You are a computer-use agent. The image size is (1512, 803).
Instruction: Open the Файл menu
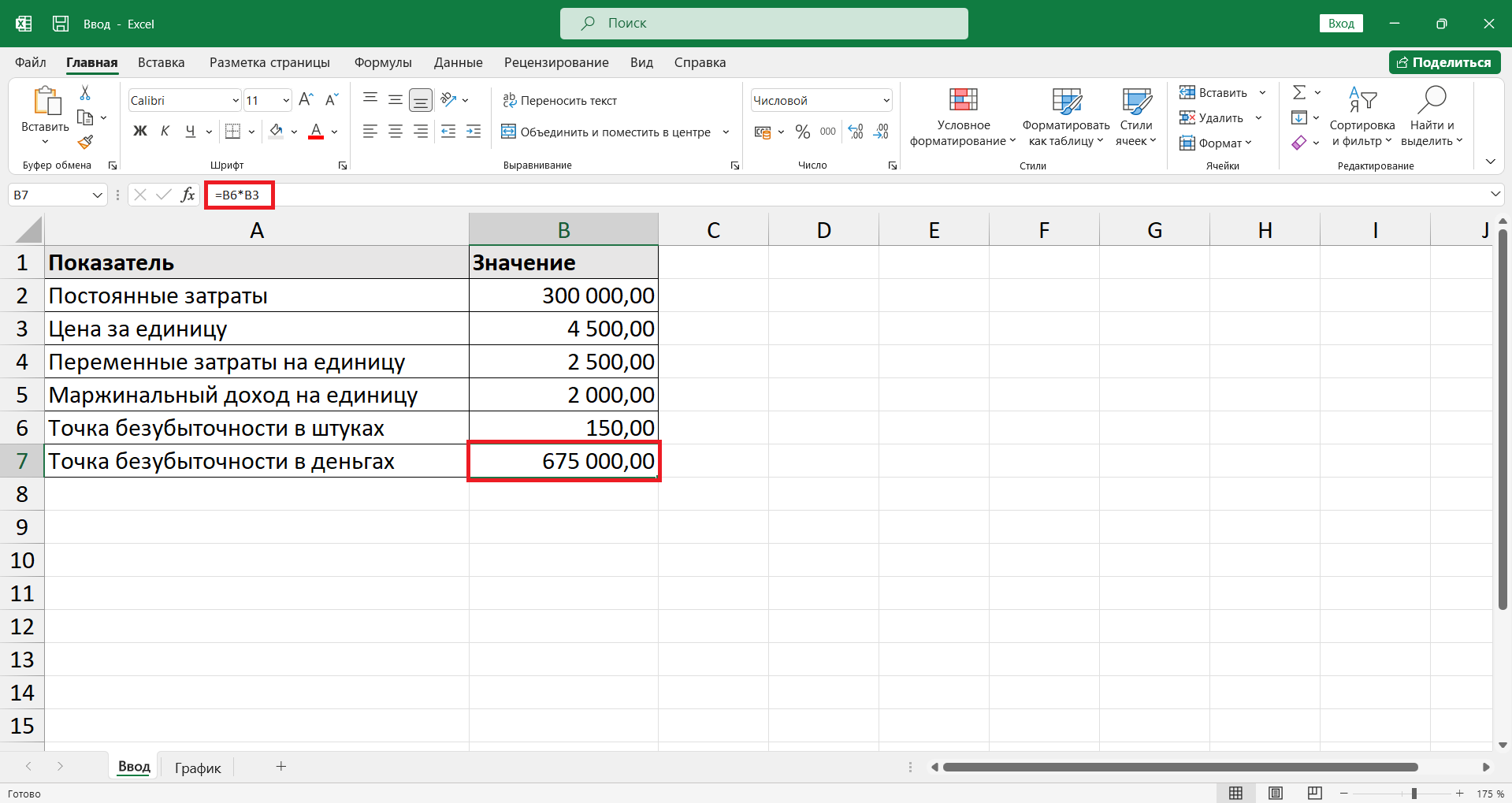coord(31,62)
